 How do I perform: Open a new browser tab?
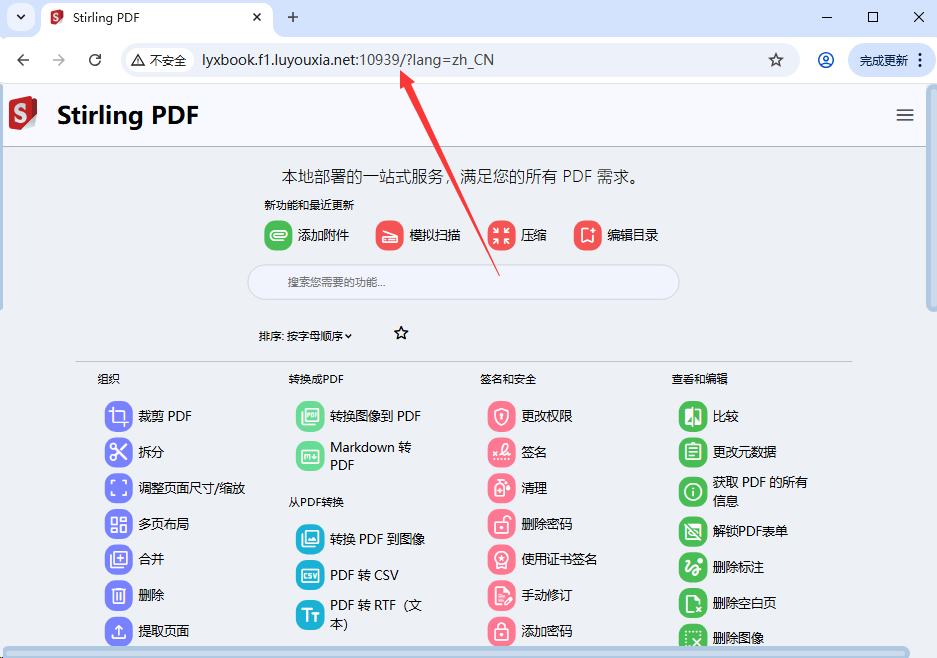point(293,17)
